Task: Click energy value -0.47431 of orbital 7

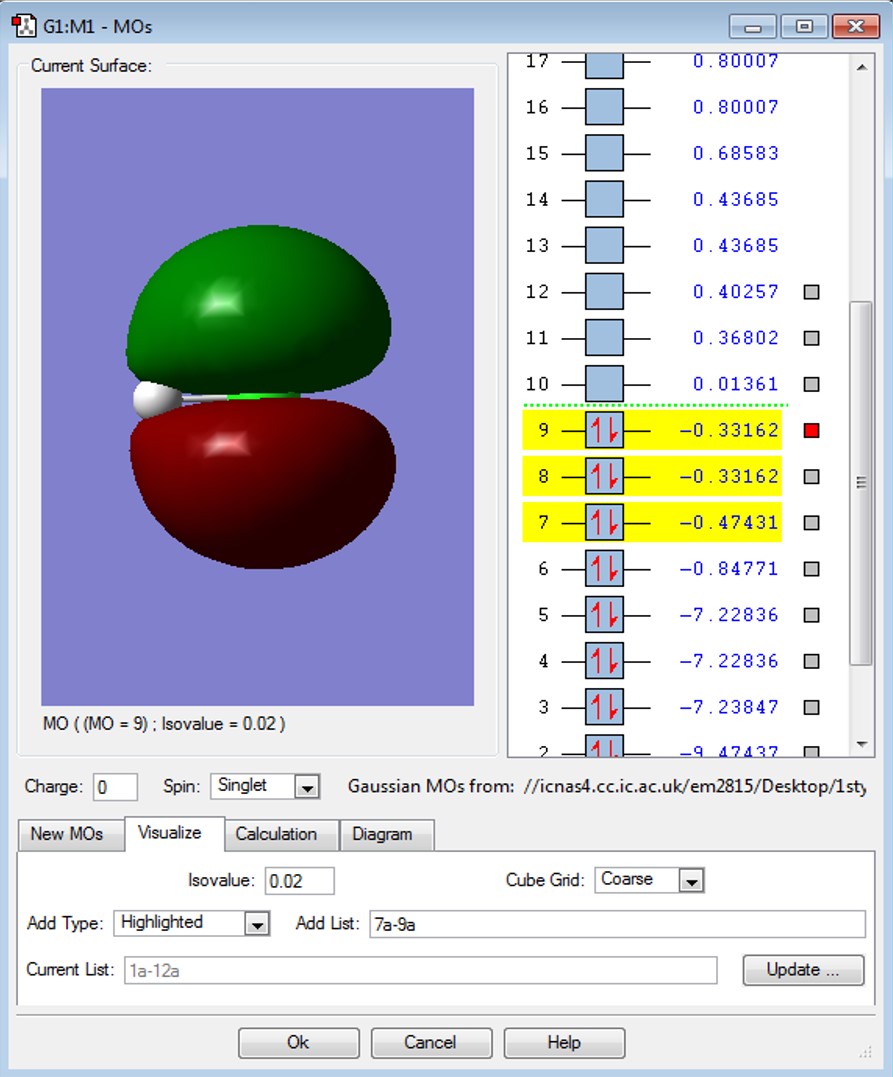Action: click(729, 523)
